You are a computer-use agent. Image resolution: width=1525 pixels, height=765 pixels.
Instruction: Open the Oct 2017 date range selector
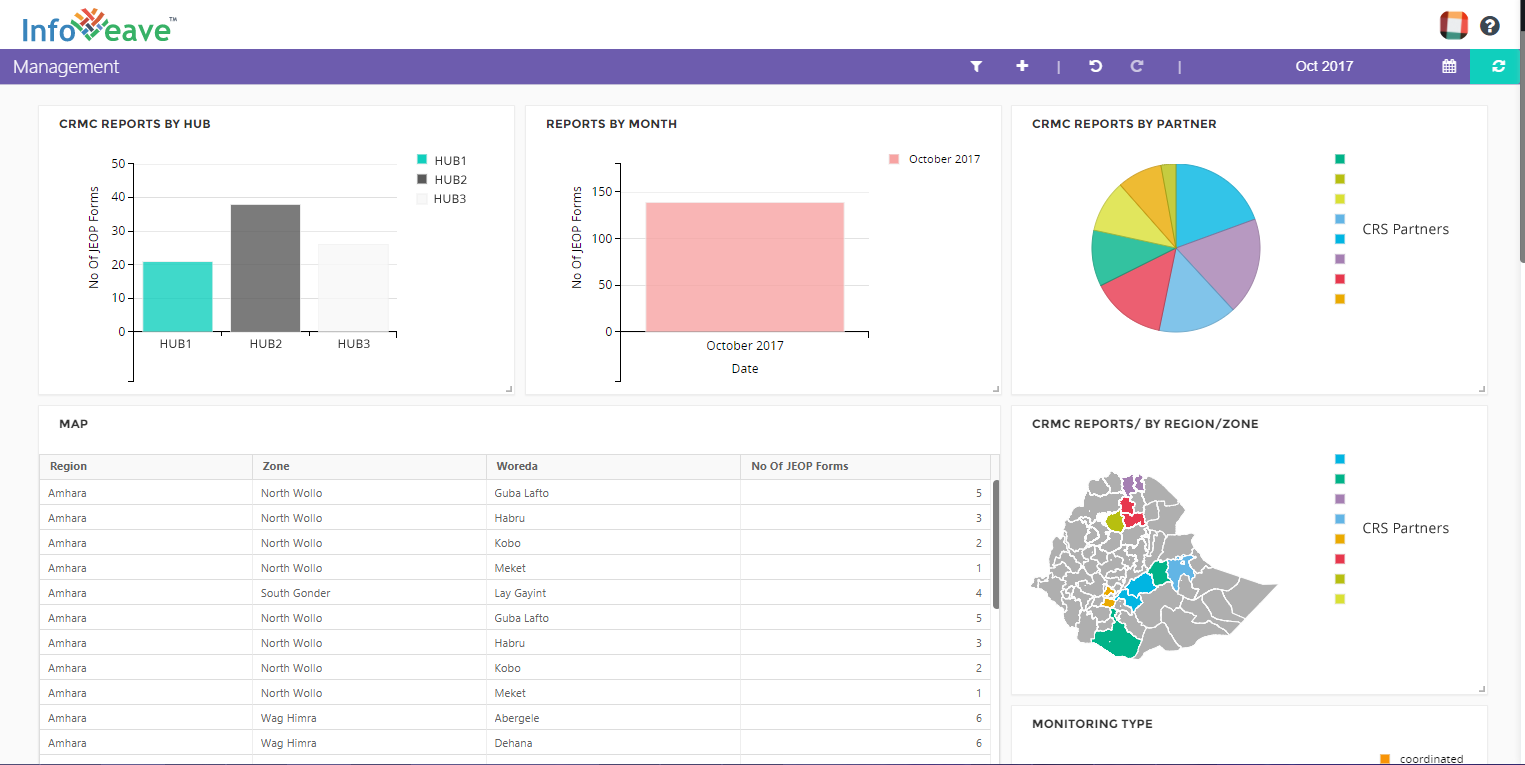coord(1323,66)
